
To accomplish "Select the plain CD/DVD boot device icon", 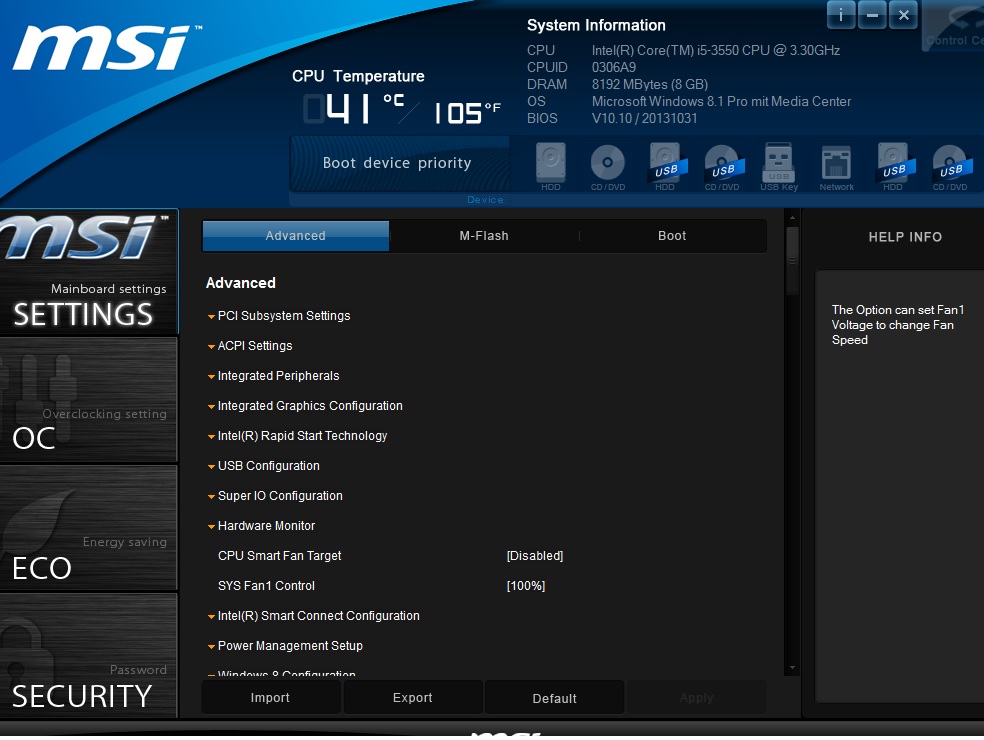I will pos(607,166).
